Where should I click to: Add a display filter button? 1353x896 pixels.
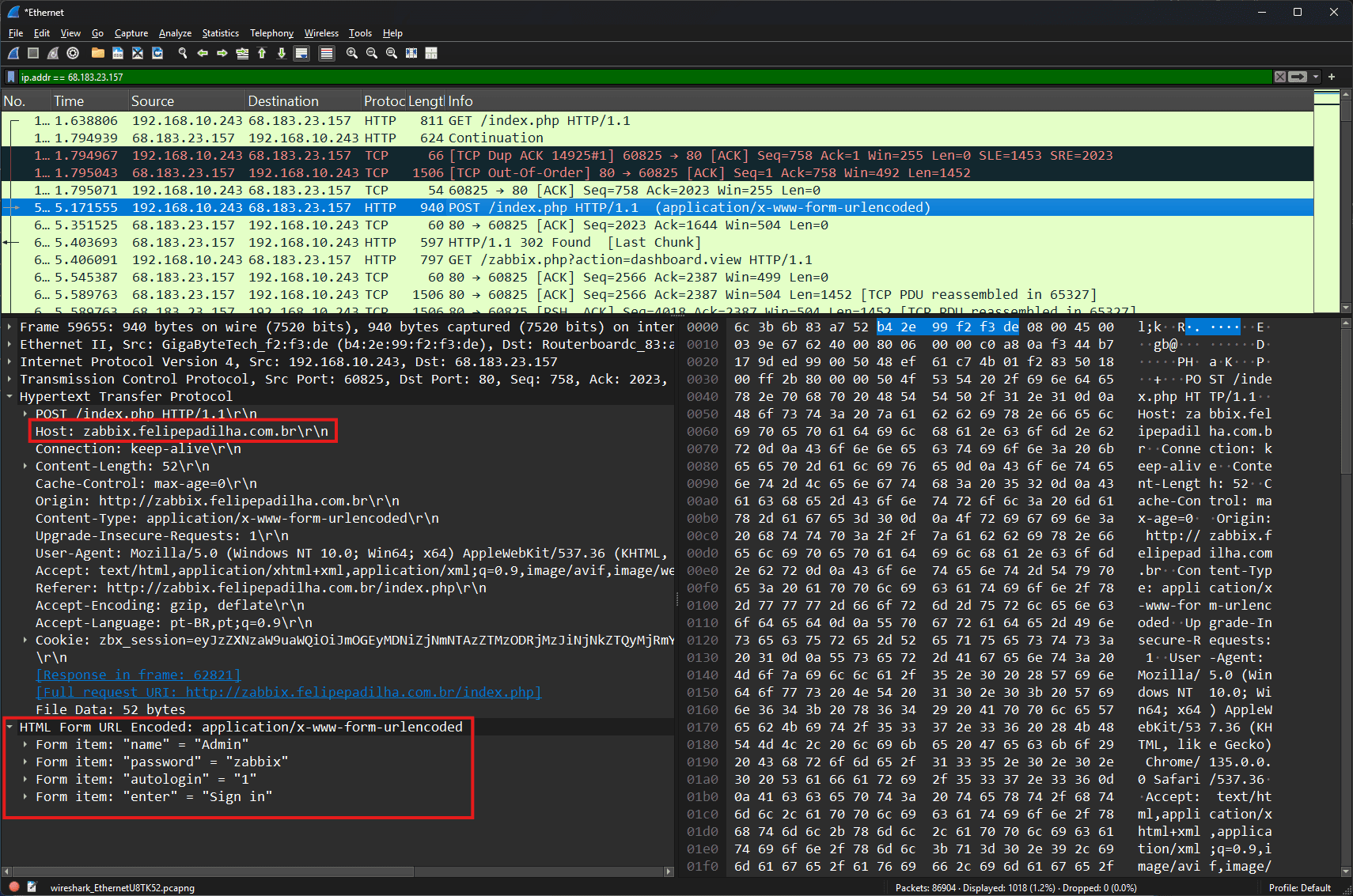[1332, 77]
